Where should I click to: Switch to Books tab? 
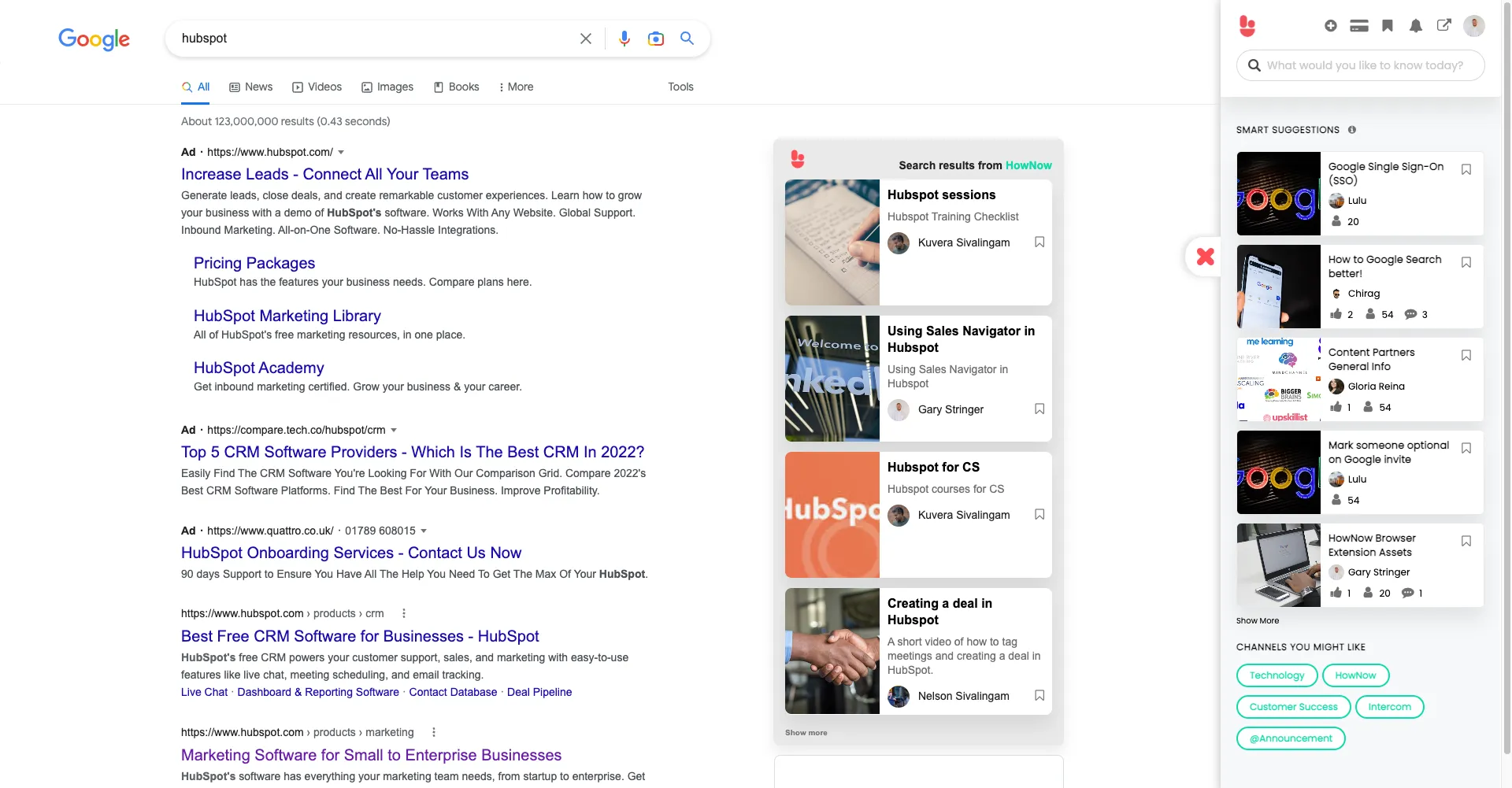(x=456, y=87)
